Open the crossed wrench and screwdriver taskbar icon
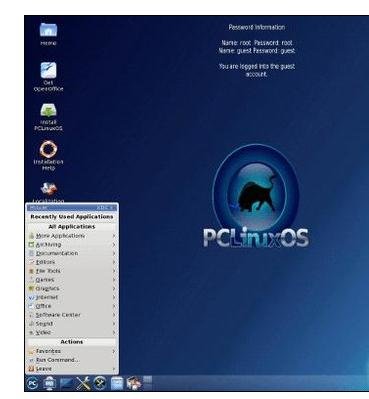Screen dimensions: 369x399 point(83,383)
